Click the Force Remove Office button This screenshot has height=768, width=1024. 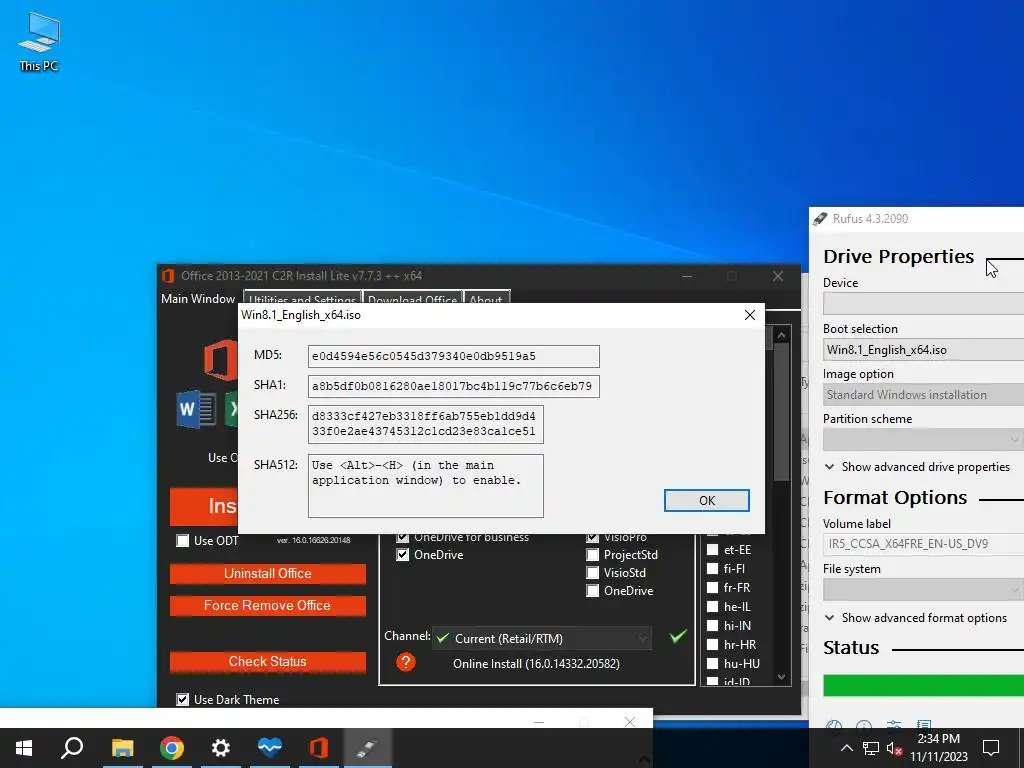(x=268, y=605)
